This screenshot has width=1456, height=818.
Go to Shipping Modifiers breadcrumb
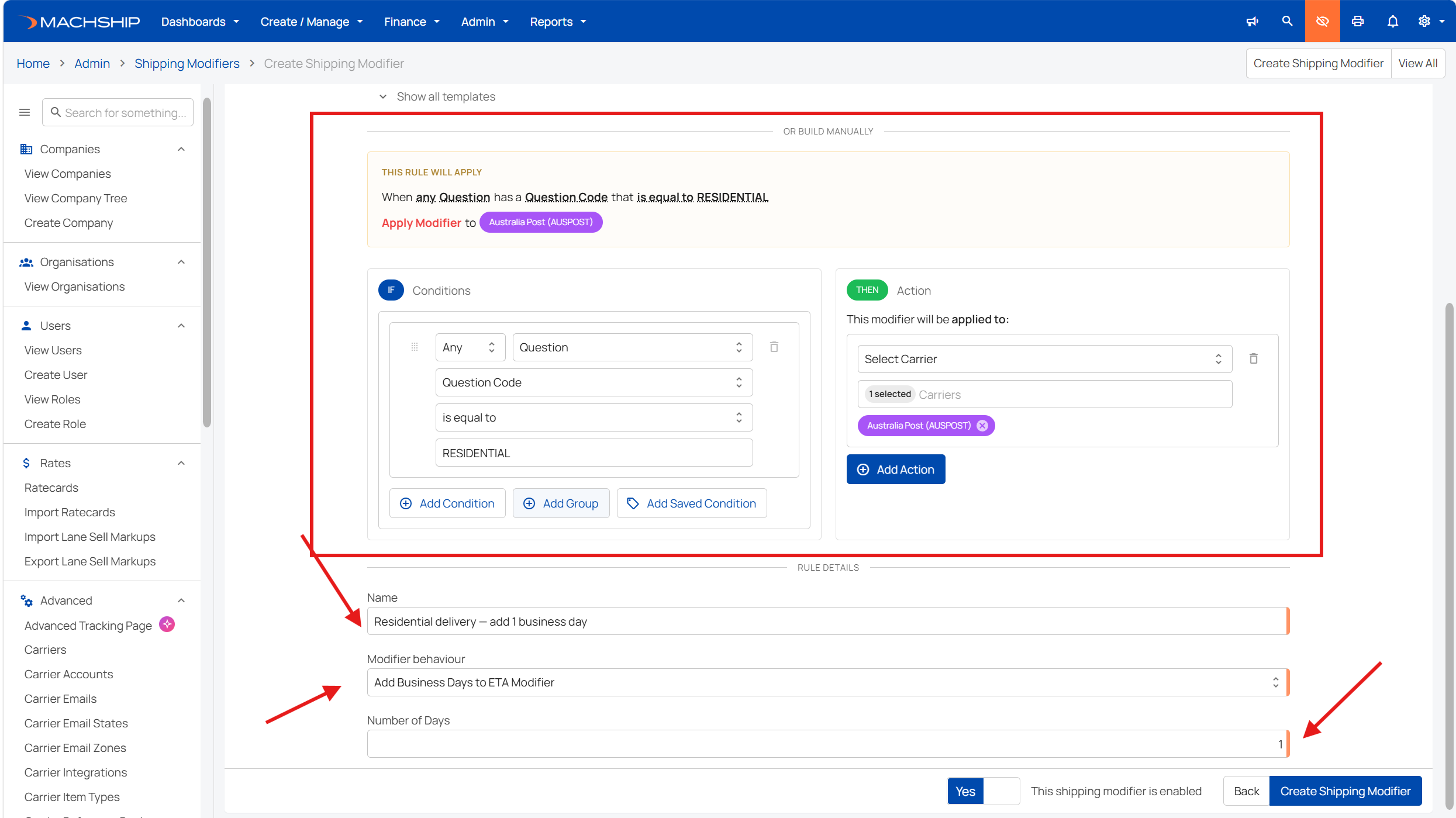(187, 63)
